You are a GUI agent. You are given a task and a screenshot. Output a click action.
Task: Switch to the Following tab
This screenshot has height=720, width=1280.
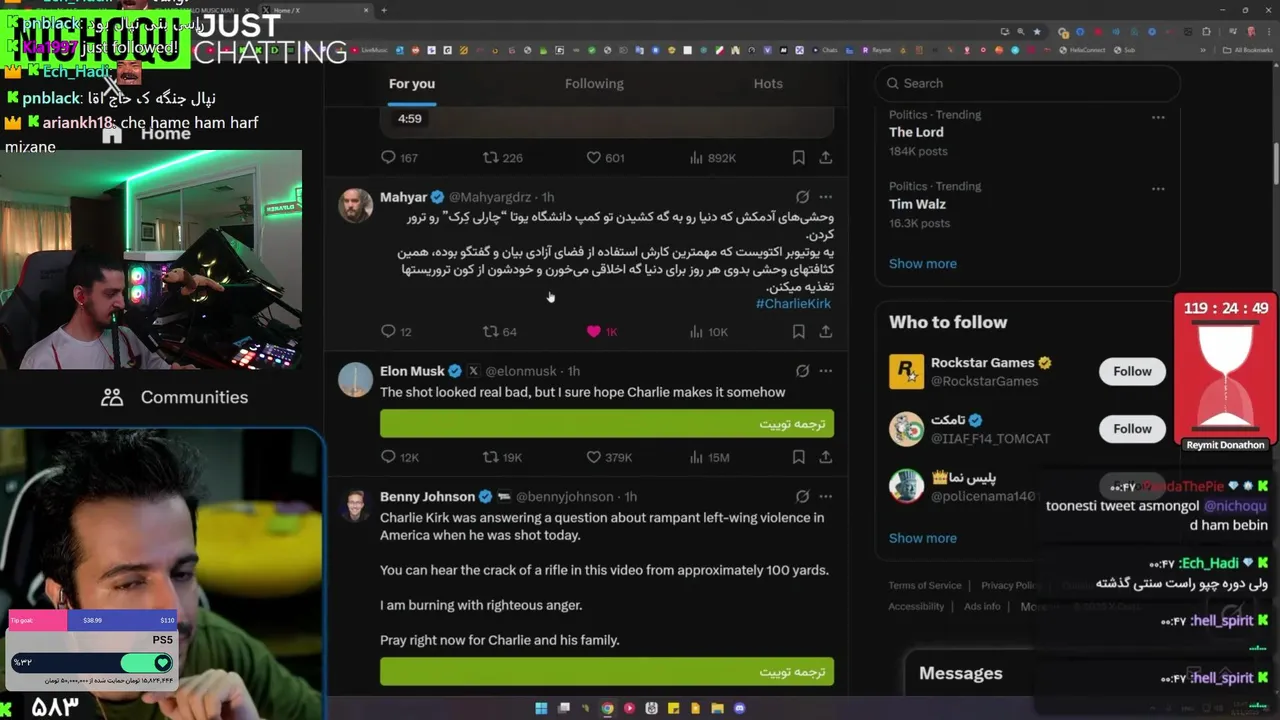coord(594,84)
